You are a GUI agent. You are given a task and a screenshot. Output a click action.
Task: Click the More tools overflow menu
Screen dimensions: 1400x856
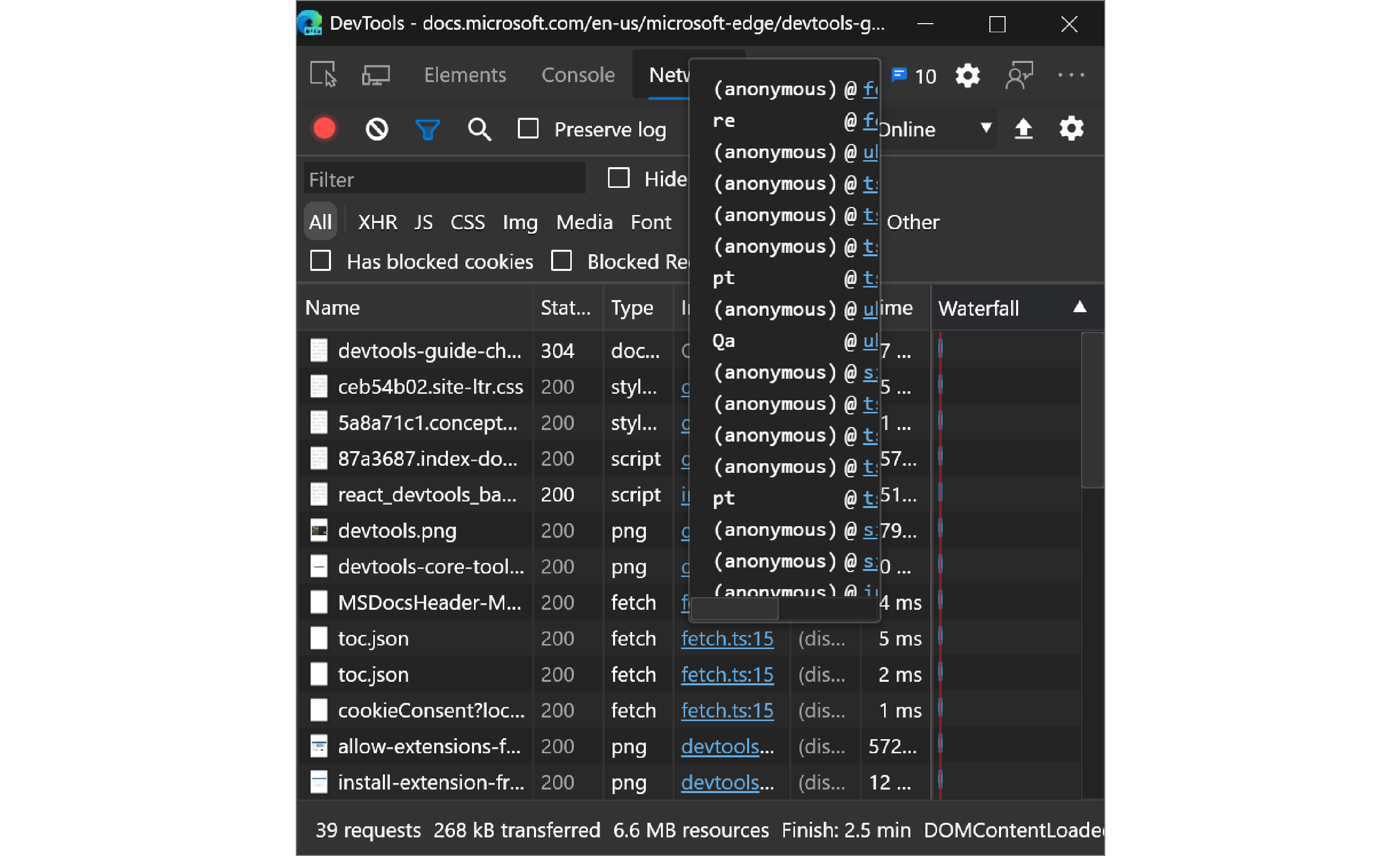pyautogui.click(x=1071, y=75)
